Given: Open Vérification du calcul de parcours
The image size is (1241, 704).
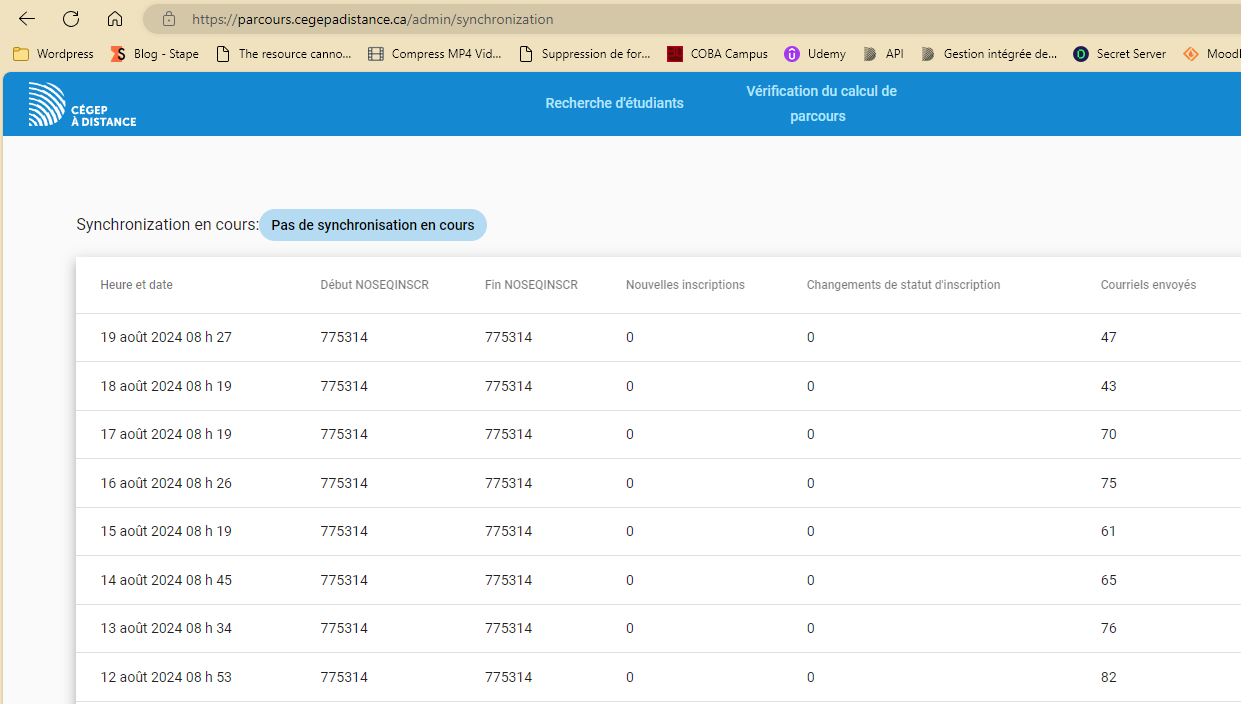Looking at the screenshot, I should pyautogui.click(x=820, y=103).
